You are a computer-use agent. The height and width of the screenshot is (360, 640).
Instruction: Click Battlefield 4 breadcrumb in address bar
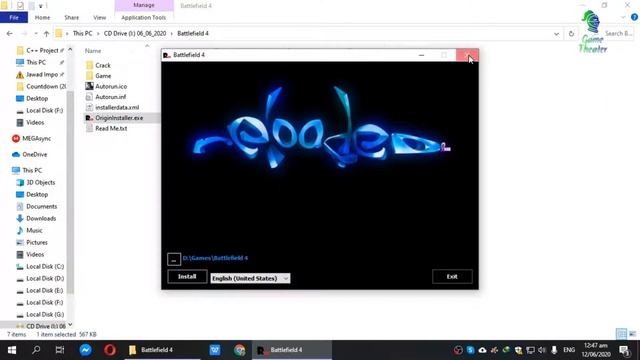pos(193,33)
